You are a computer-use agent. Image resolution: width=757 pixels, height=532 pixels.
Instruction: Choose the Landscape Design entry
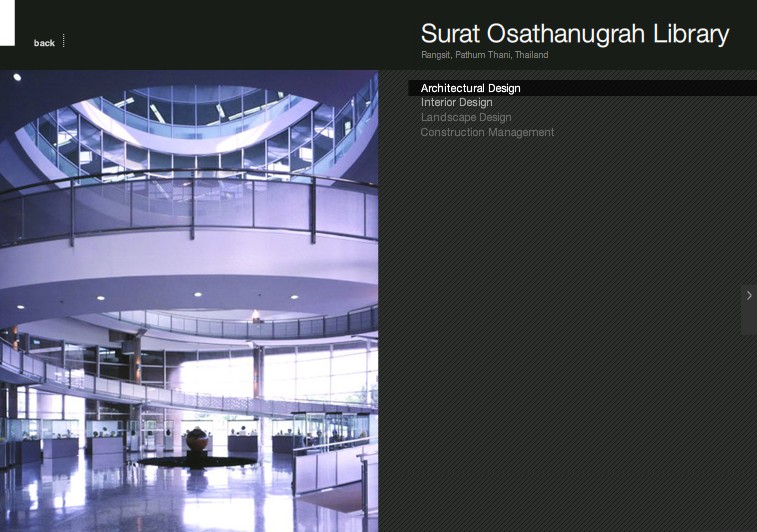click(x=466, y=117)
